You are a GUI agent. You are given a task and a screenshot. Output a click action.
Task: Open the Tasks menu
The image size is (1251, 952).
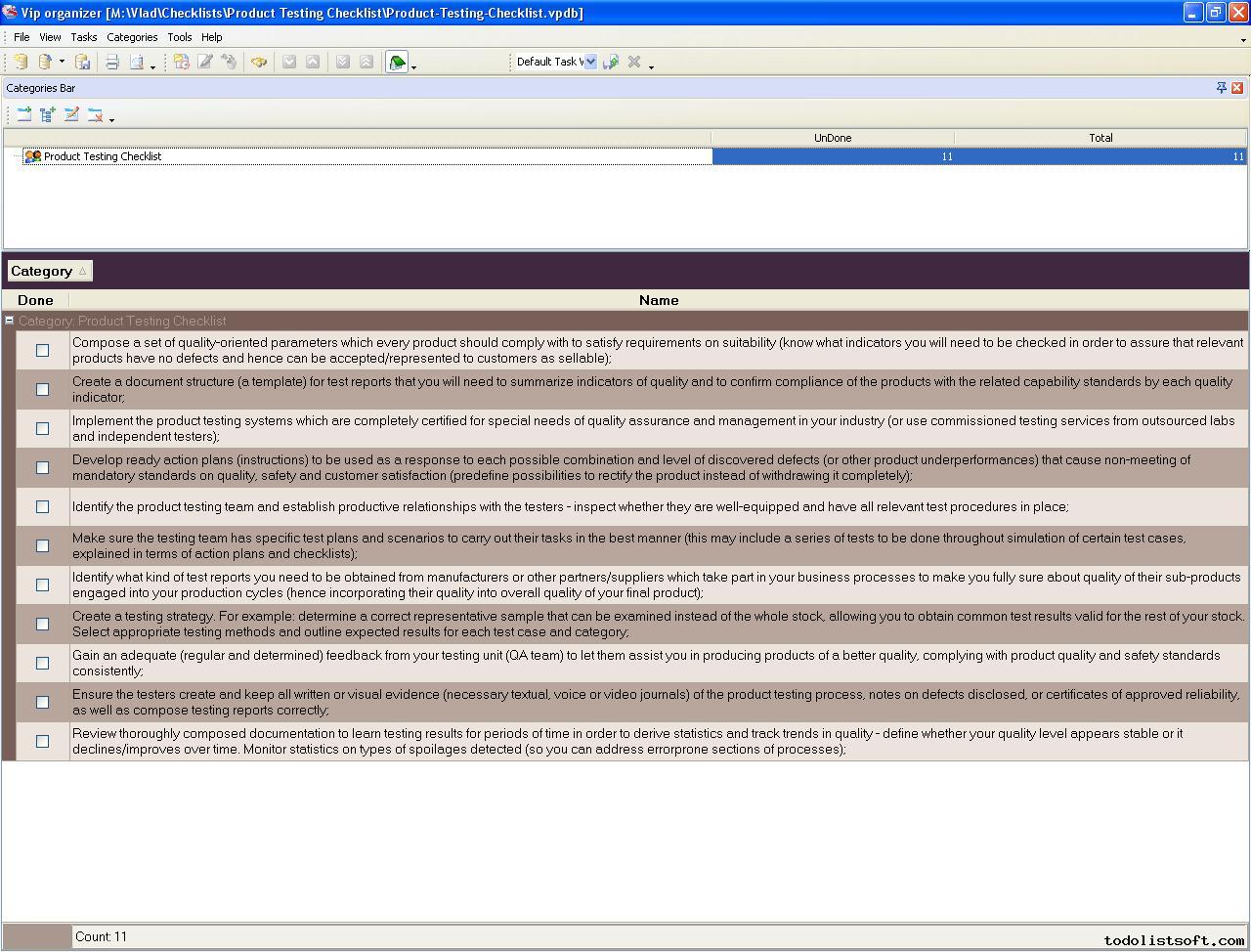(83, 37)
